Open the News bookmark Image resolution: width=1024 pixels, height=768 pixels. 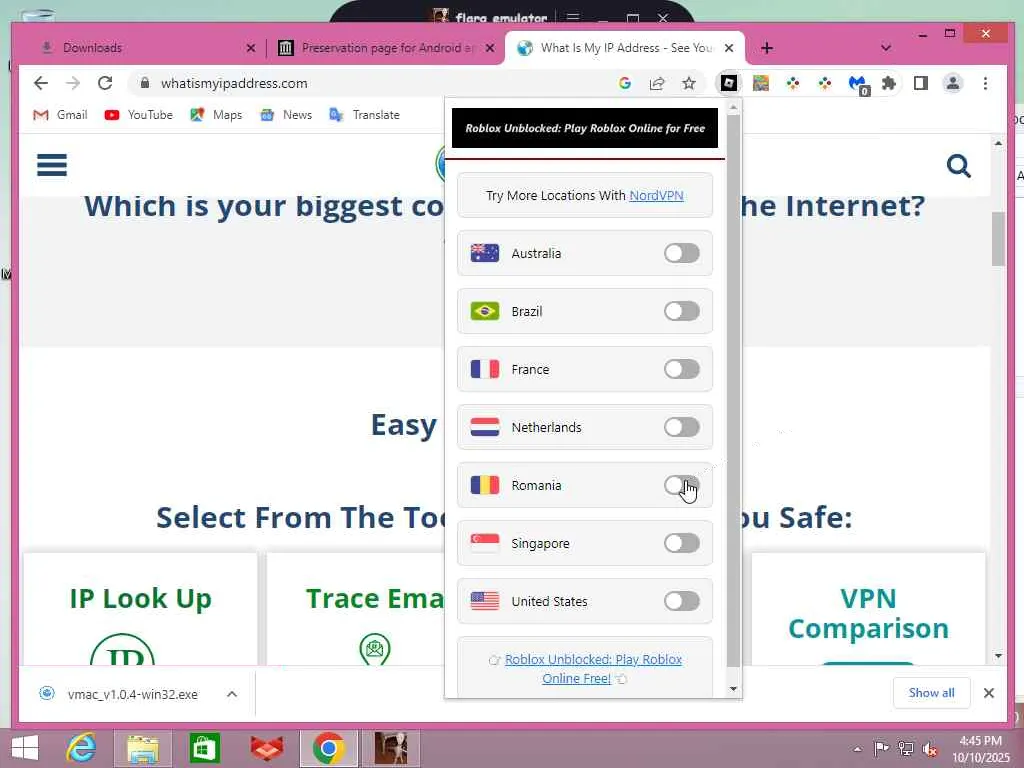point(286,115)
